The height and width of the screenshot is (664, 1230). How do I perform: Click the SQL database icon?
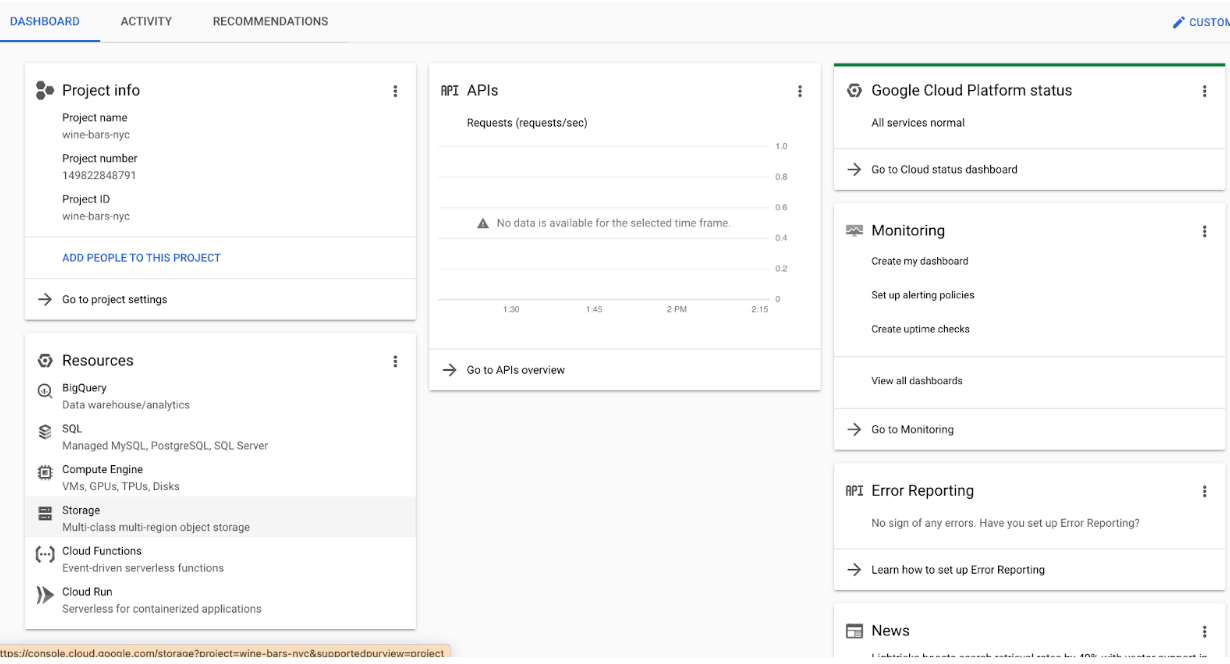point(45,432)
